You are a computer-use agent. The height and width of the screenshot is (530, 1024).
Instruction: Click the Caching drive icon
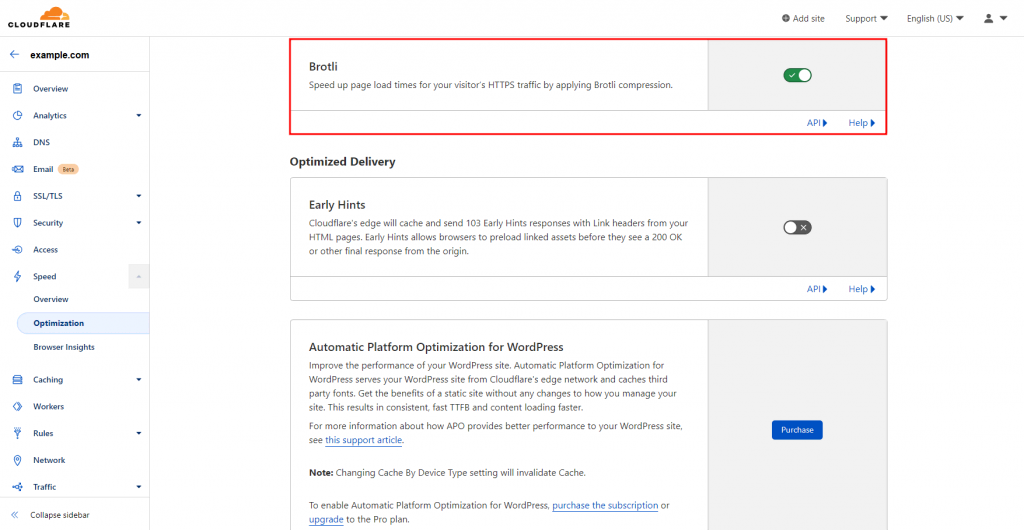18,379
